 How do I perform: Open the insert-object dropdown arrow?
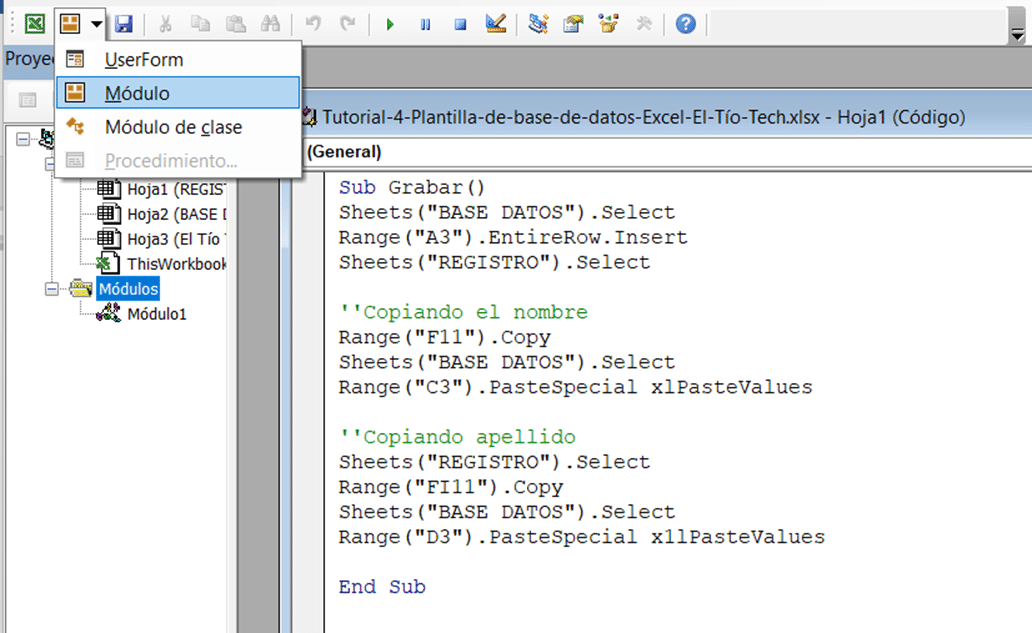pos(96,24)
